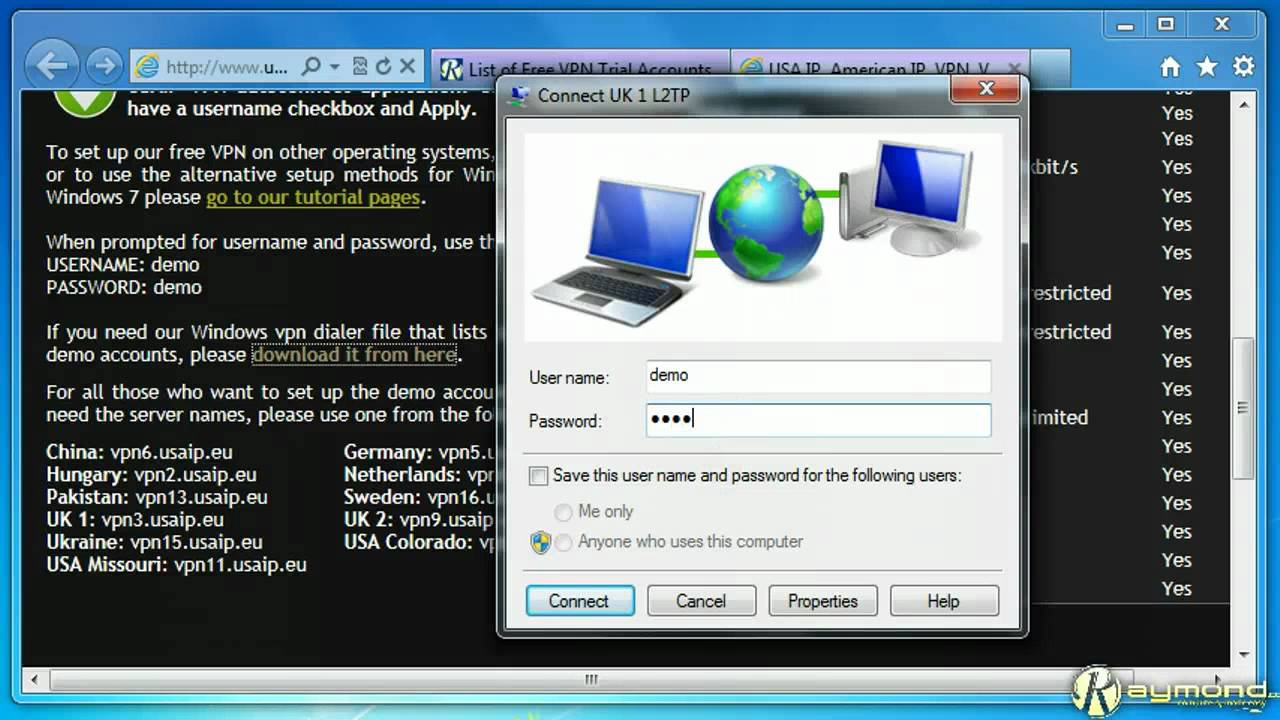Click the USERNAME: demo text
The width and height of the screenshot is (1280, 720).
(x=123, y=265)
